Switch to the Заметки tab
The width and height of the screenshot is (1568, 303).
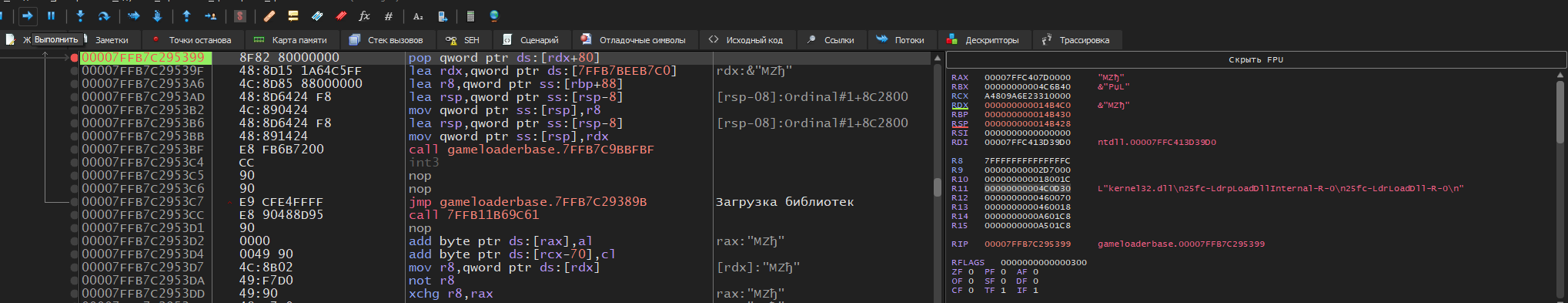pos(112,40)
